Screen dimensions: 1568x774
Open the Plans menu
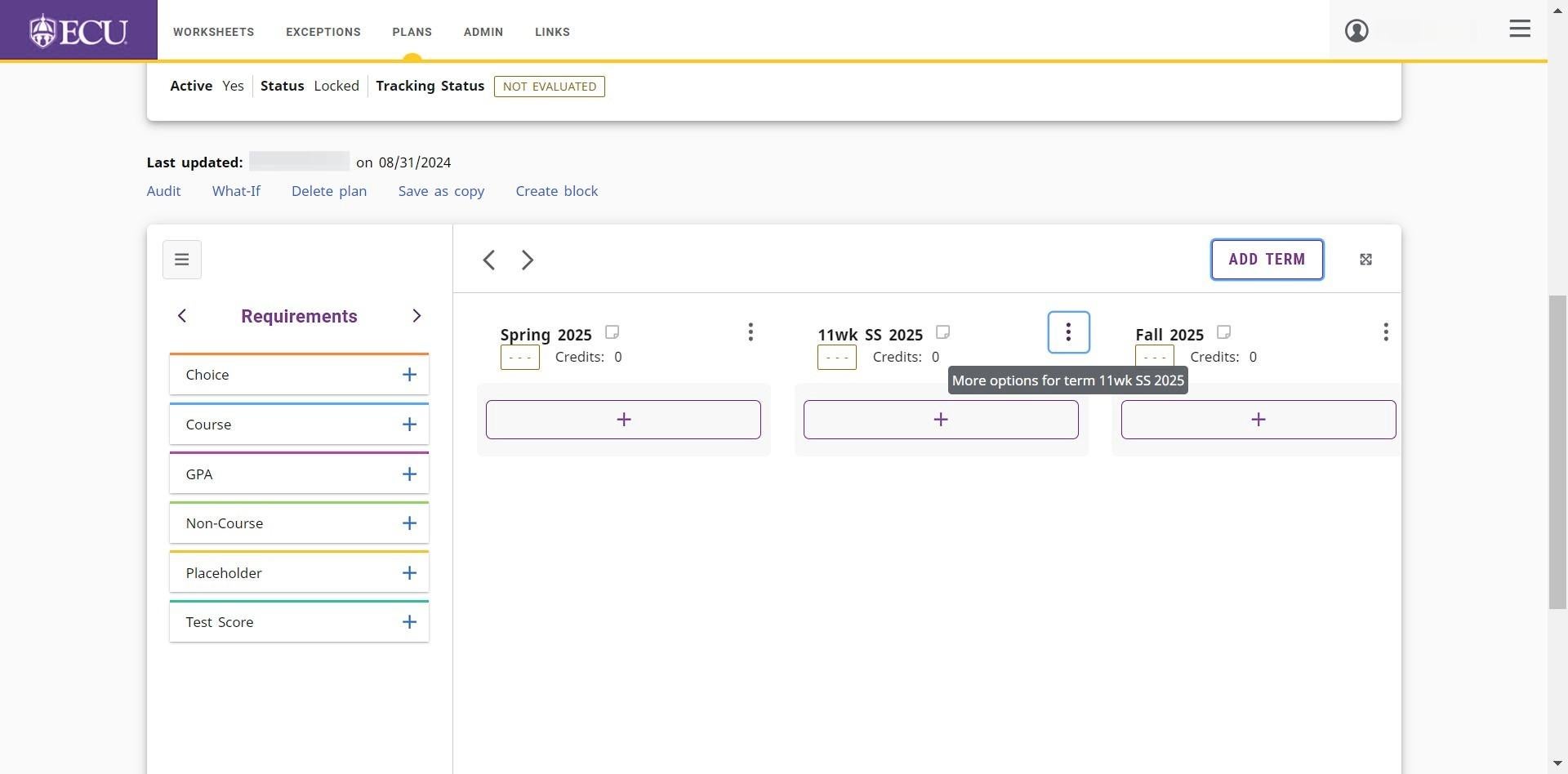[x=412, y=32]
